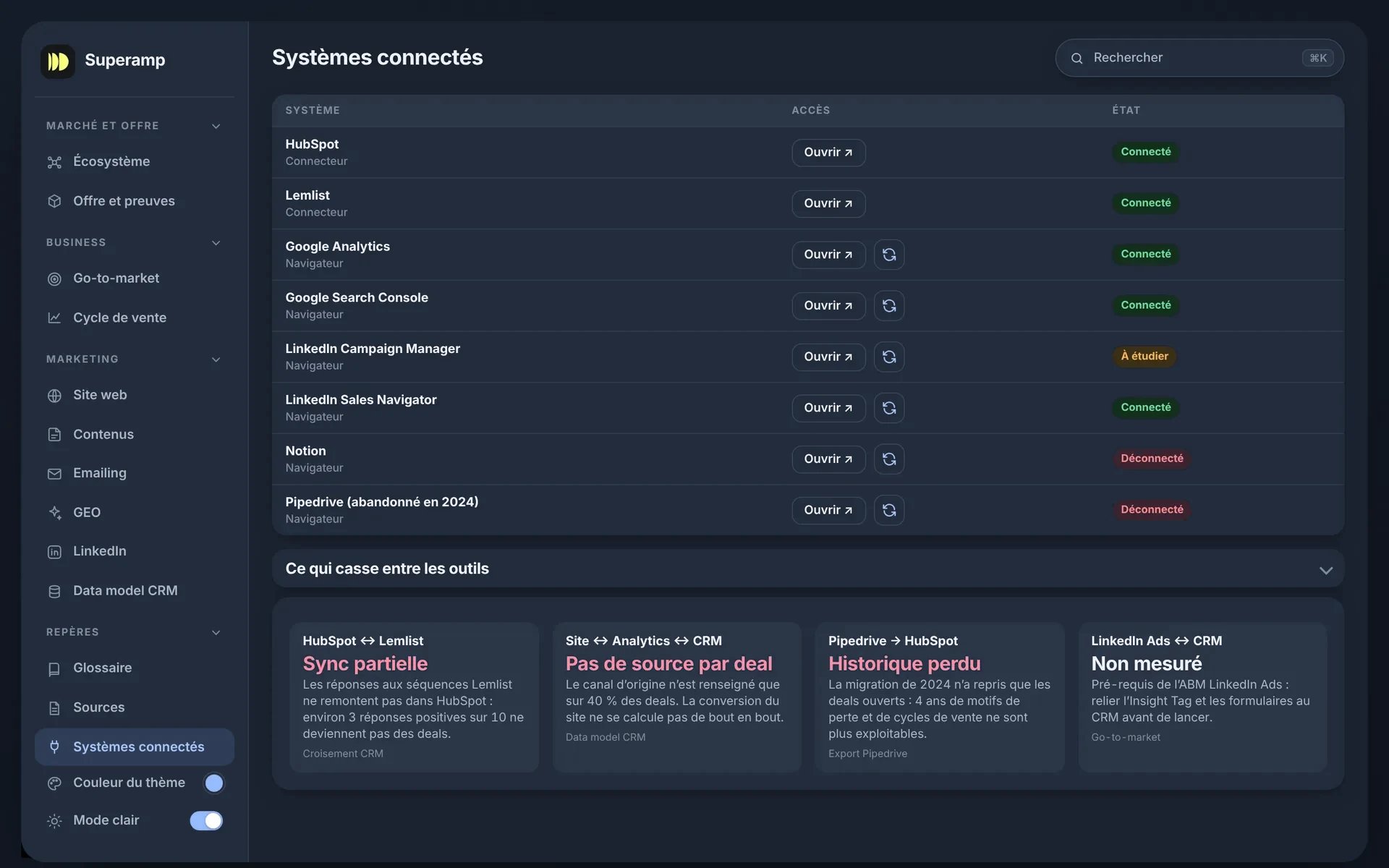The image size is (1389, 868).
Task: Select Systèmes connectés in the sidebar
Action: [x=135, y=746]
